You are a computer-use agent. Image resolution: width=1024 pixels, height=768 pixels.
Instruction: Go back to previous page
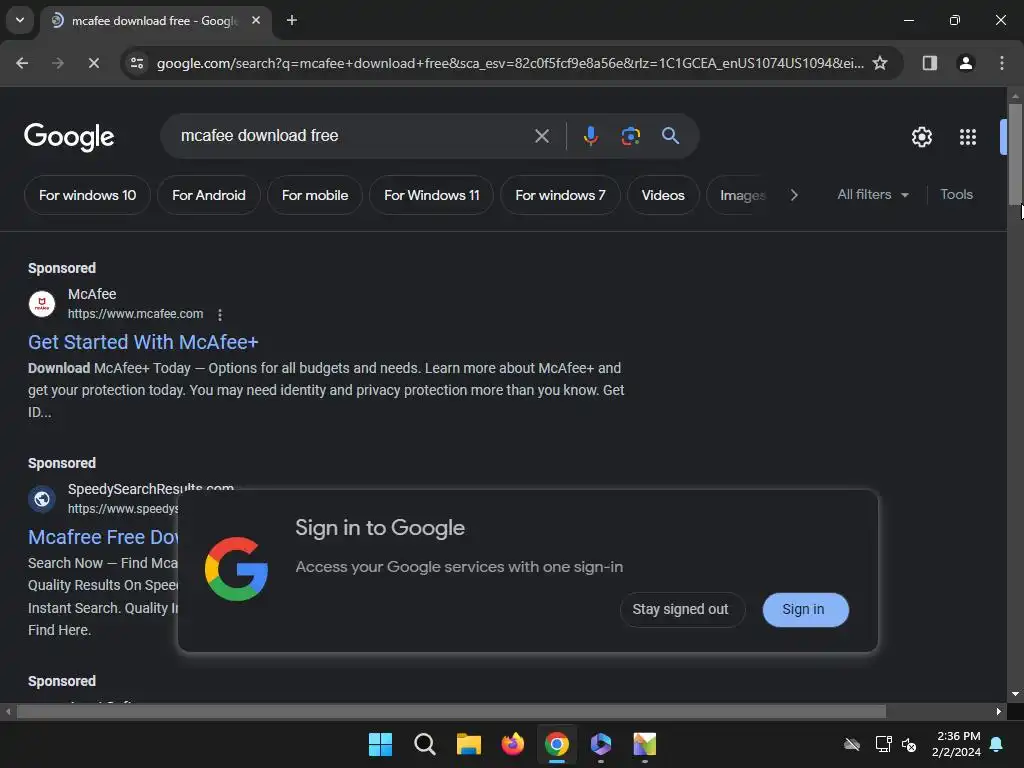click(22, 63)
